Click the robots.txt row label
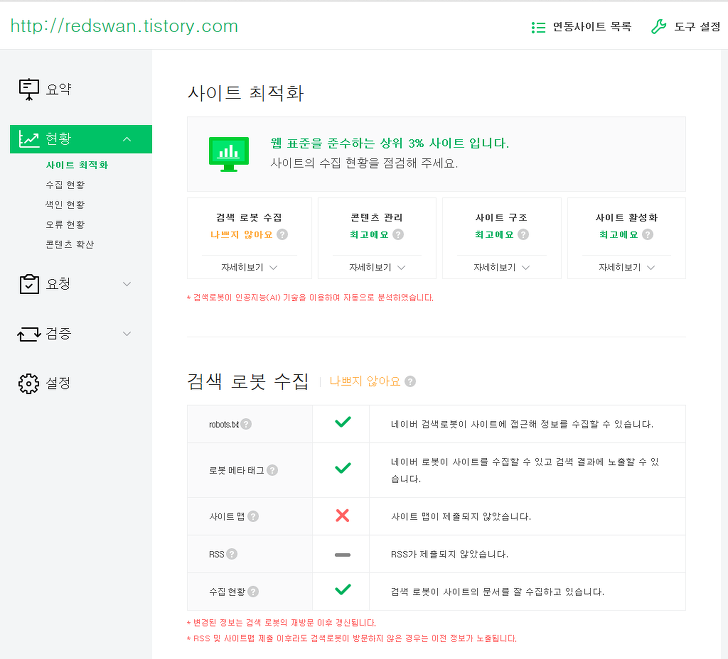The image size is (728, 659). coord(224,424)
